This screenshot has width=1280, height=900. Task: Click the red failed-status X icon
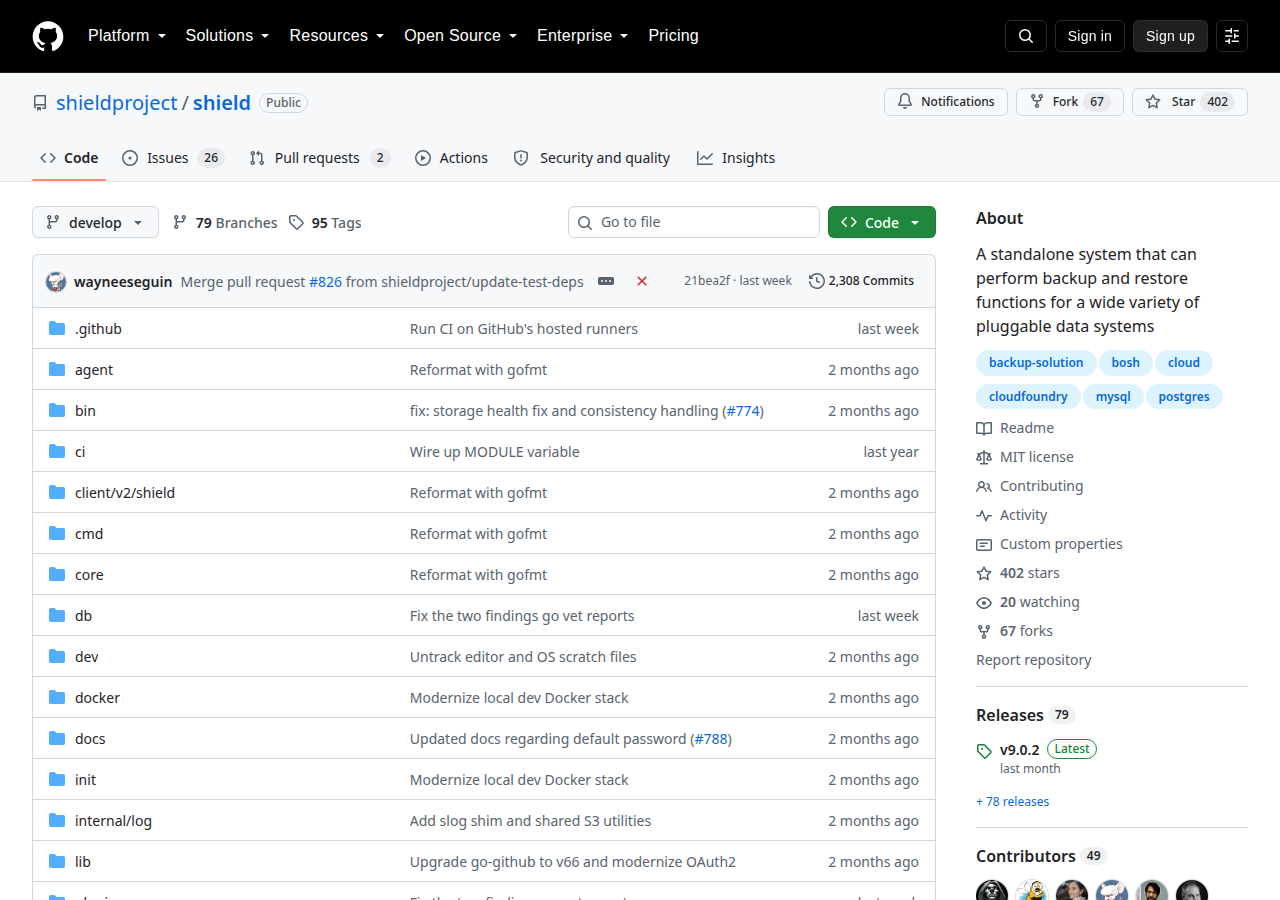click(x=642, y=281)
